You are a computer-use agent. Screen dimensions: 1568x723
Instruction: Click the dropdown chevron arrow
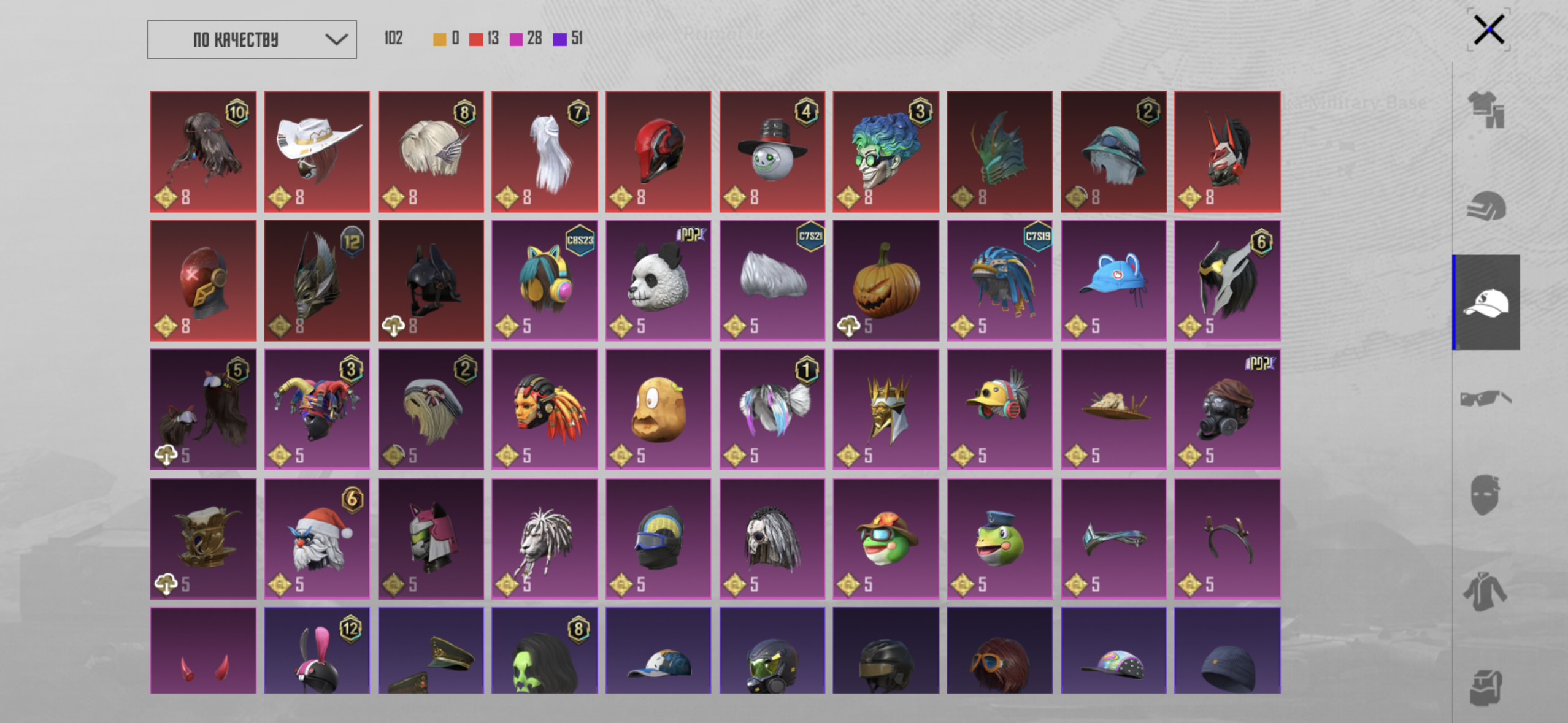336,40
